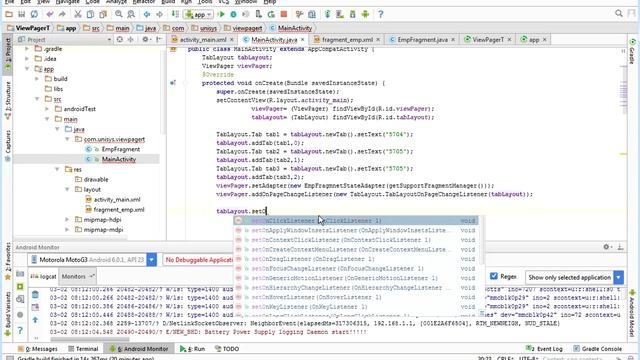640x360 pixels.
Task: Click the Save All toolbar icon
Action: tap(22, 14)
